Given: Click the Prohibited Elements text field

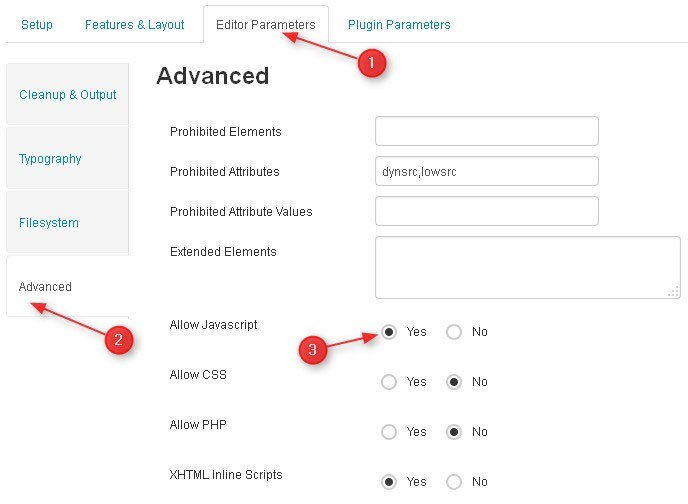Looking at the screenshot, I should pos(487,131).
